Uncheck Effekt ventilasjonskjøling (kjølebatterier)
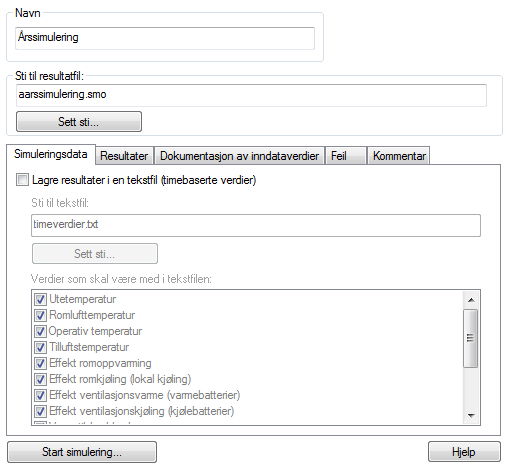The image size is (506, 469). point(40,411)
